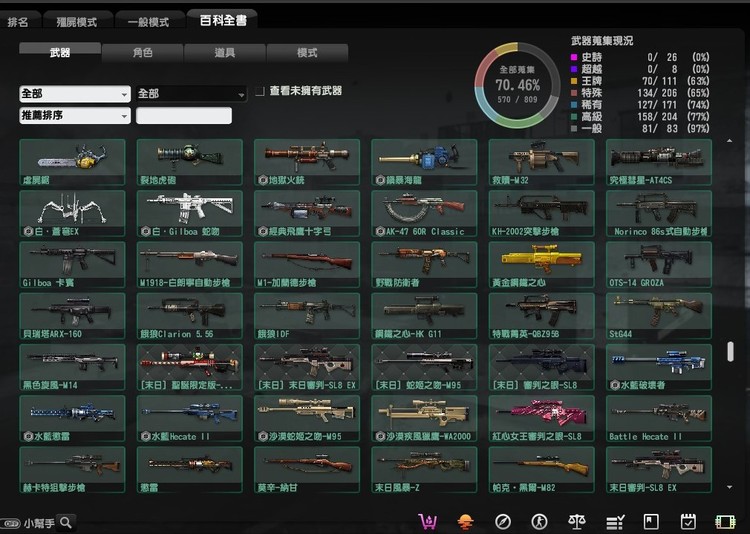This screenshot has height=534, width=750.
Task: Switch to the 殭屍模式 tab
Action: tap(77, 22)
